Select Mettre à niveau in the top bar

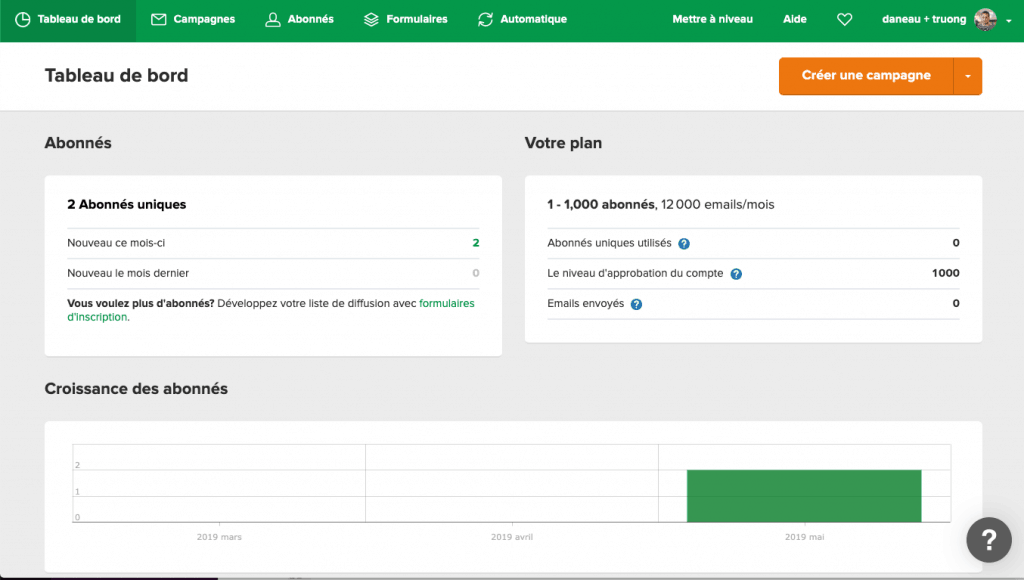[712, 19]
